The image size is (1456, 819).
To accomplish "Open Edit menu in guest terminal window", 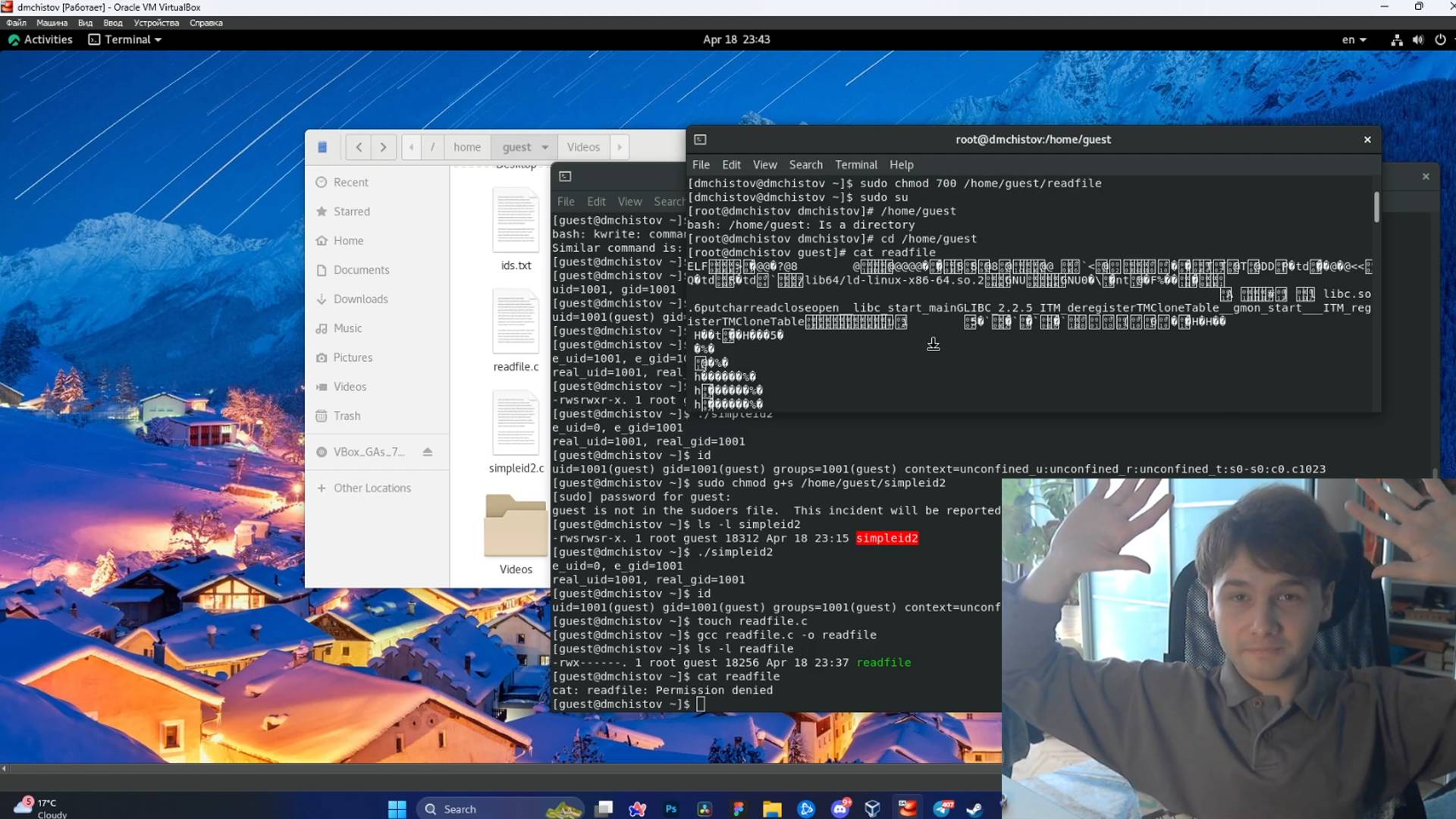I will [596, 202].
